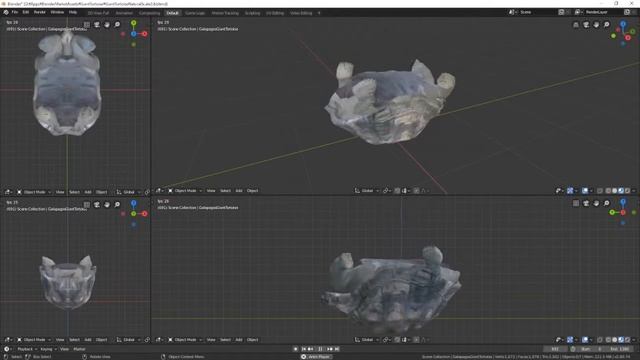Viewport: 640px width, 360px height.
Task: Click the pan hand icon in bottom-left viewport
Action: (x=107, y=204)
